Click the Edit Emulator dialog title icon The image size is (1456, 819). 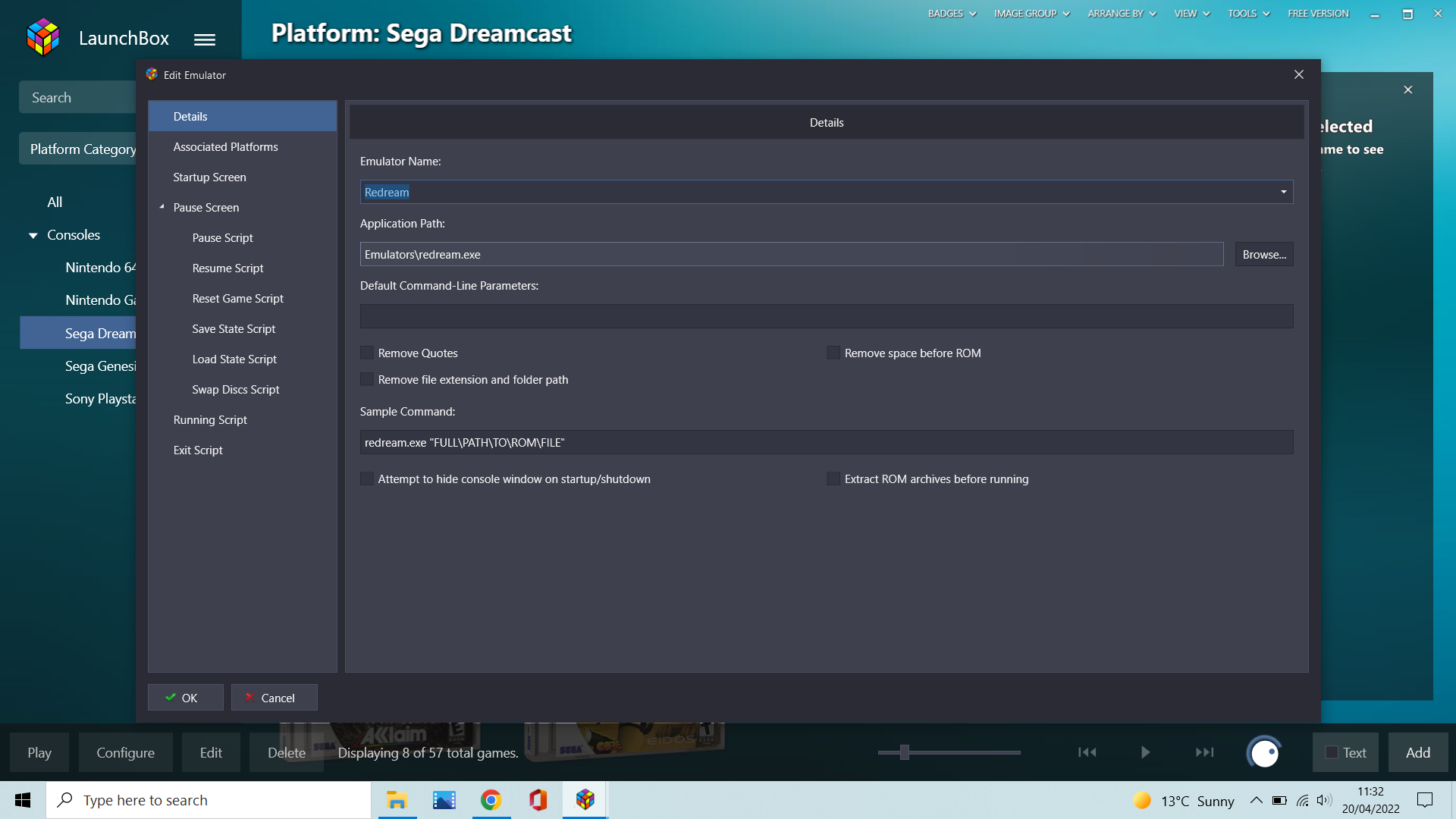152,74
